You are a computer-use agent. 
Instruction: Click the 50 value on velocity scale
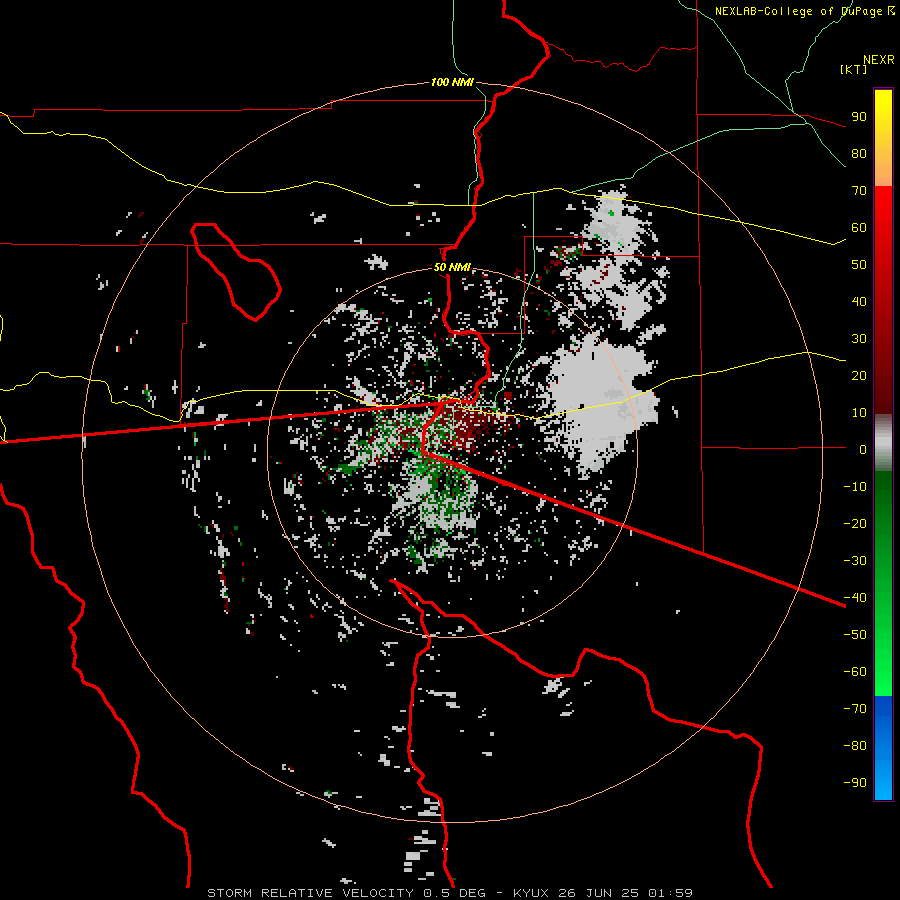(859, 265)
